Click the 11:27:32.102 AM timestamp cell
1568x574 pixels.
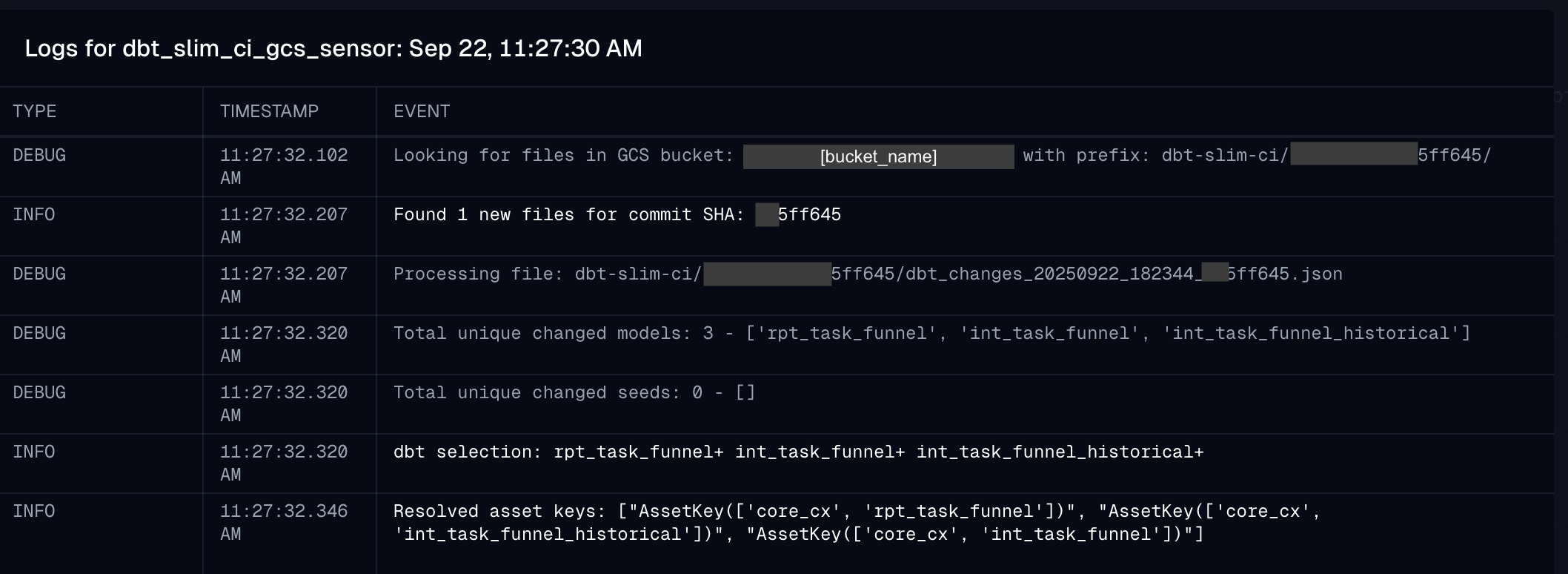coord(284,167)
